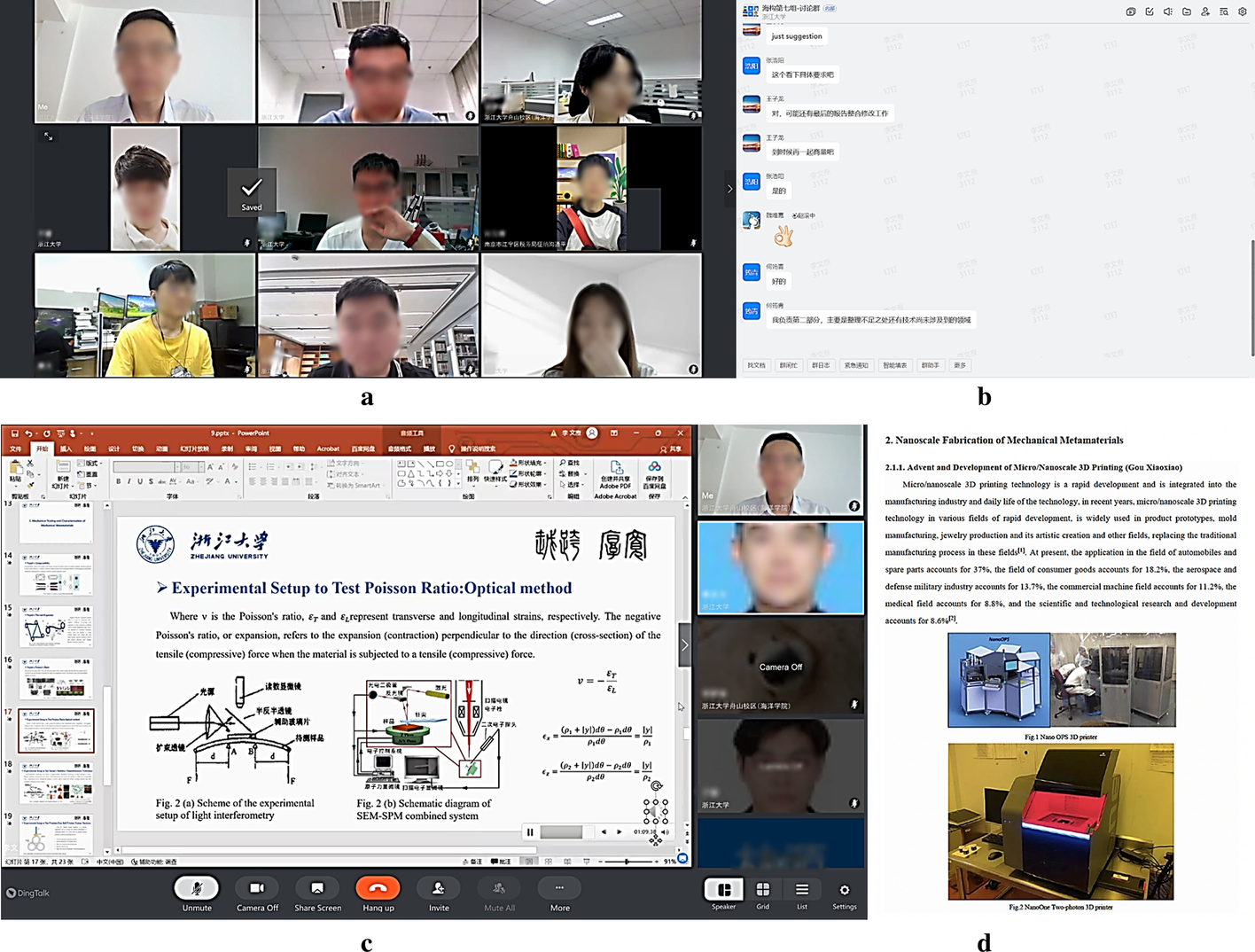Select slide 16 thumbnail
Image resolution: width=1255 pixels, height=952 pixels.
tap(56, 678)
